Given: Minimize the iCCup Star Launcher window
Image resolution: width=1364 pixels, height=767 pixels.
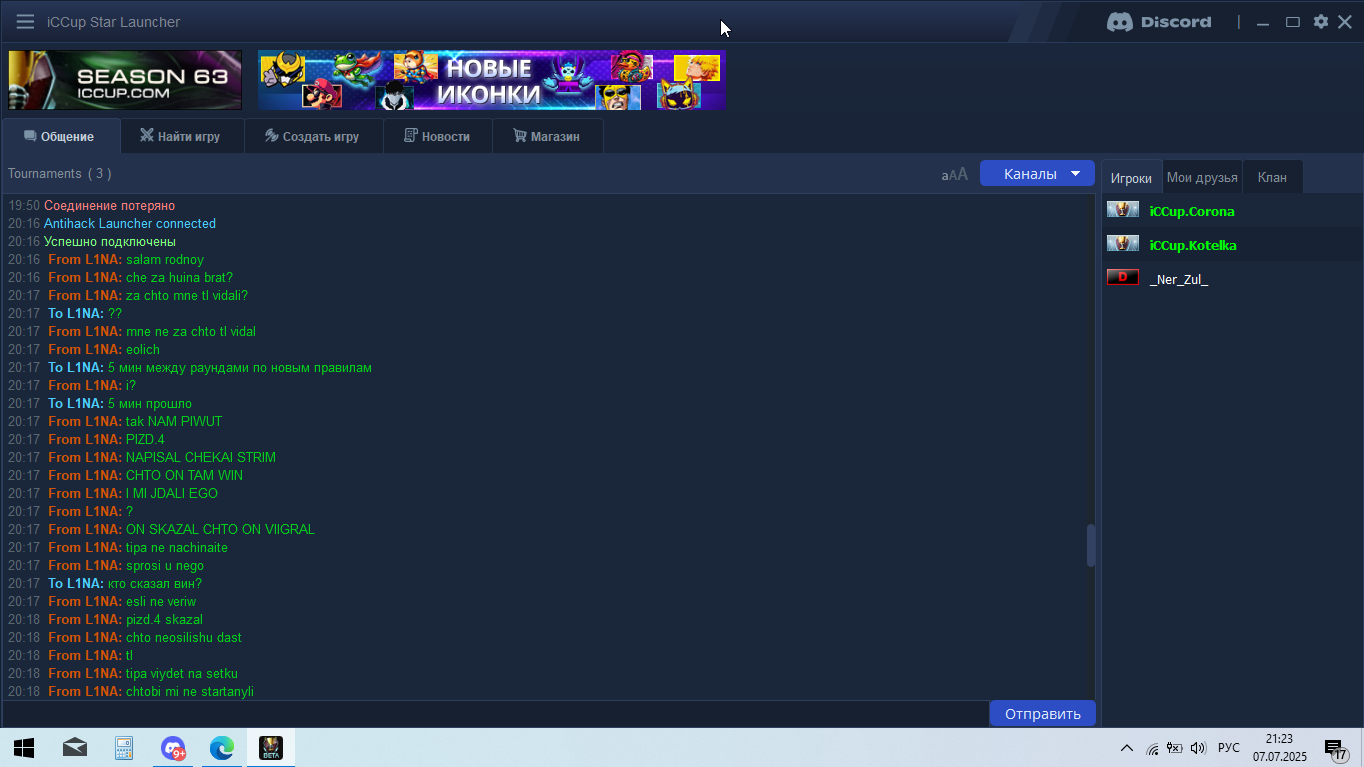Looking at the screenshot, I should pyautogui.click(x=1263, y=22).
